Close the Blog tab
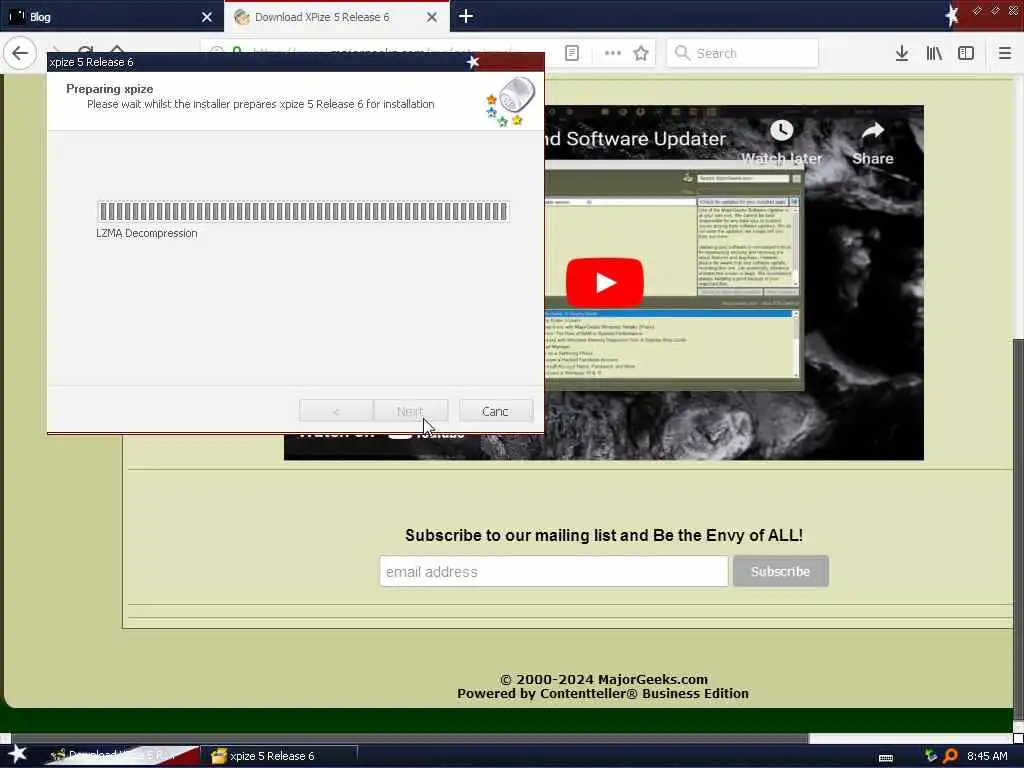Viewport: 1024px width, 768px height. tap(206, 17)
